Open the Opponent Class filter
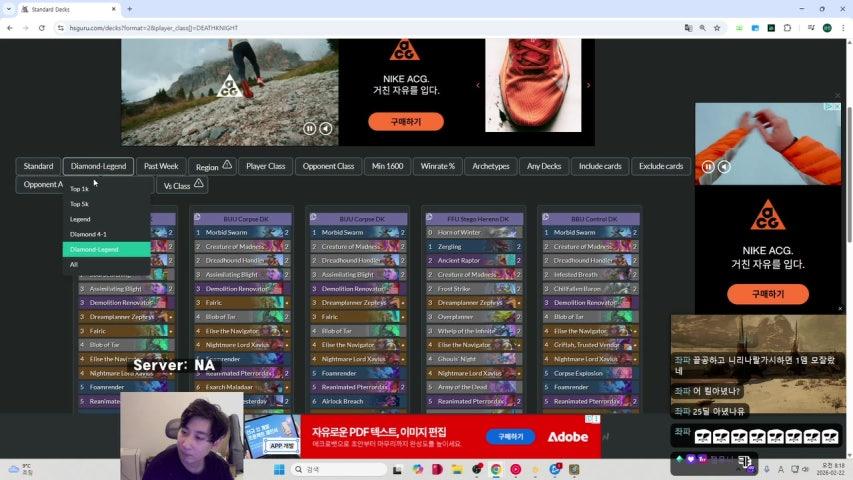 328,166
